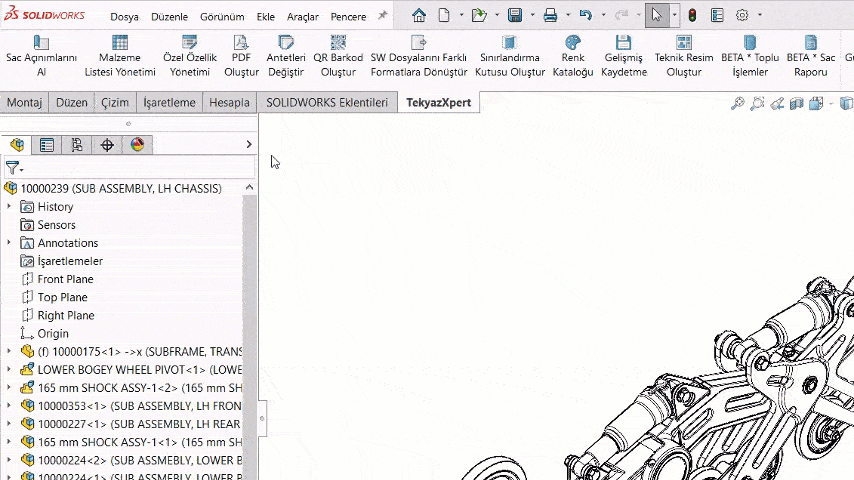Click QR Barkod Oluştur

tap(338, 56)
